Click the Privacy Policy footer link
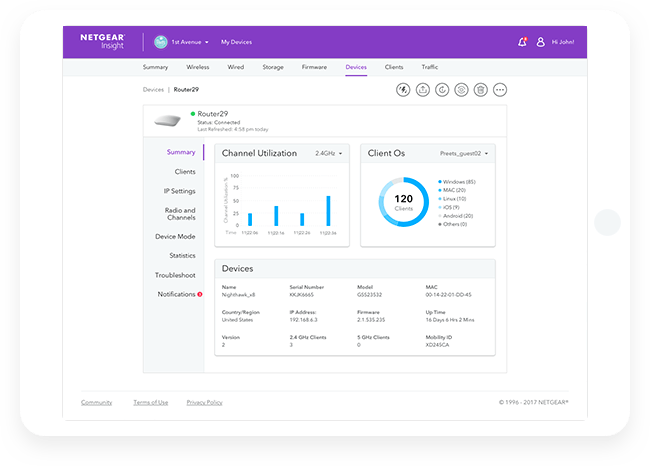 pos(202,402)
